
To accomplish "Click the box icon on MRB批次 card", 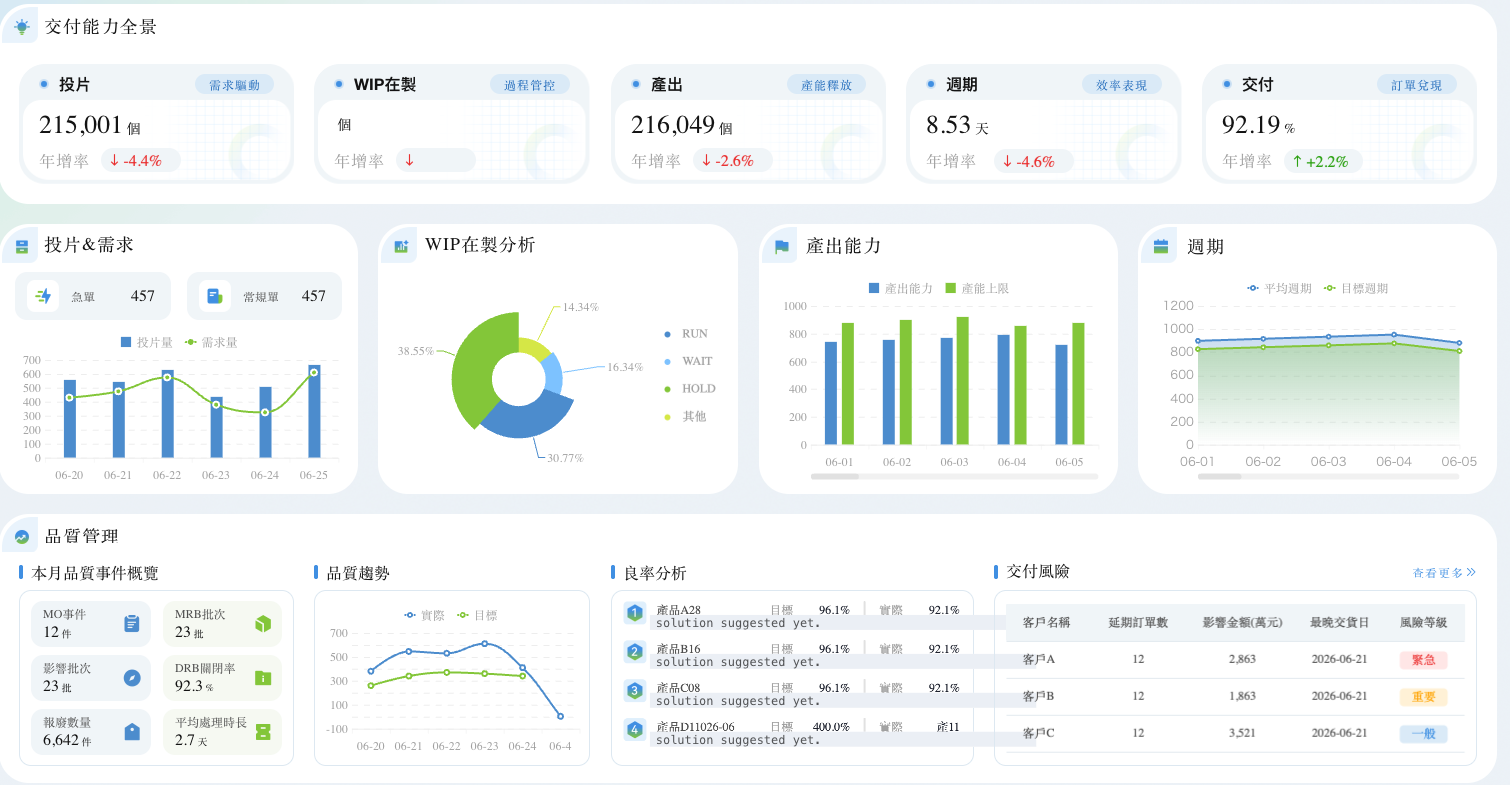I will 263,623.
